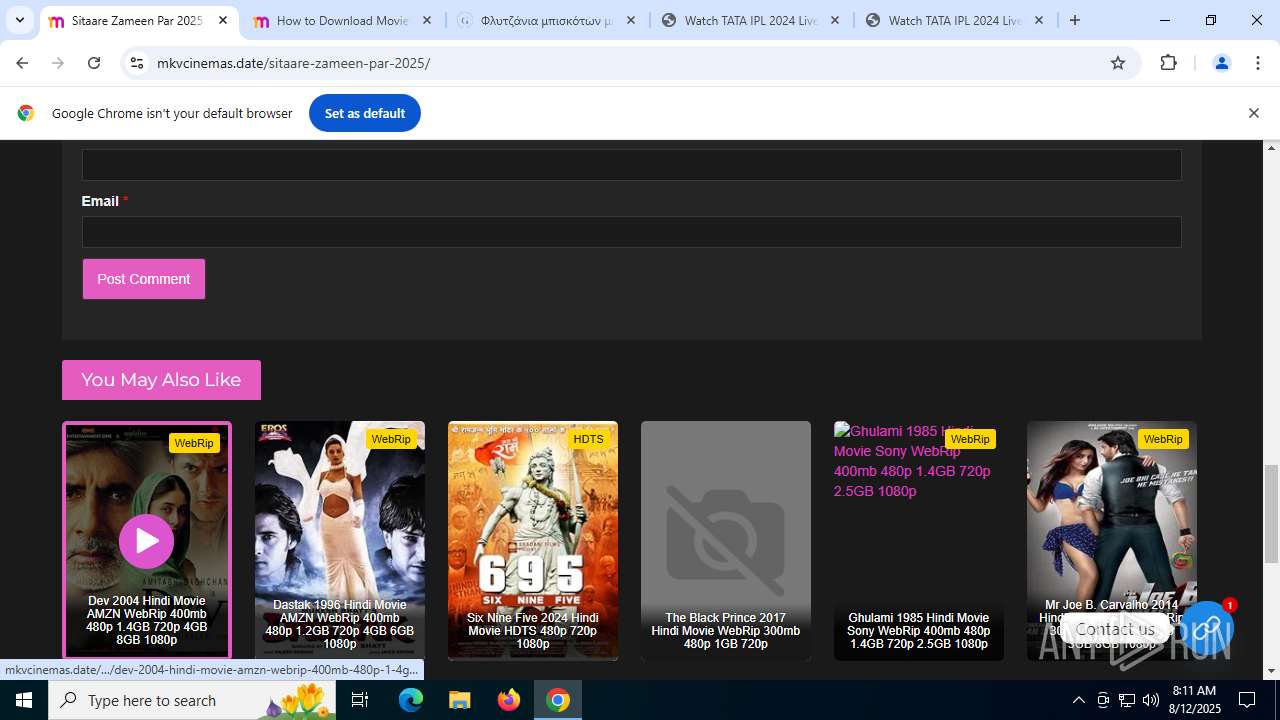Click the Chrome taskbar icon
1280x720 pixels.
tap(557, 700)
